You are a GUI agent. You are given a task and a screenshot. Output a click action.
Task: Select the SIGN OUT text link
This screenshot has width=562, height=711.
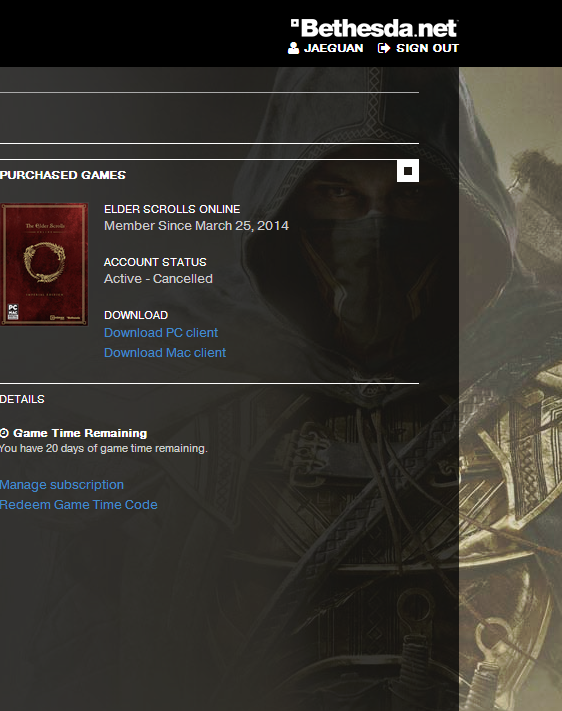[x=427, y=48]
